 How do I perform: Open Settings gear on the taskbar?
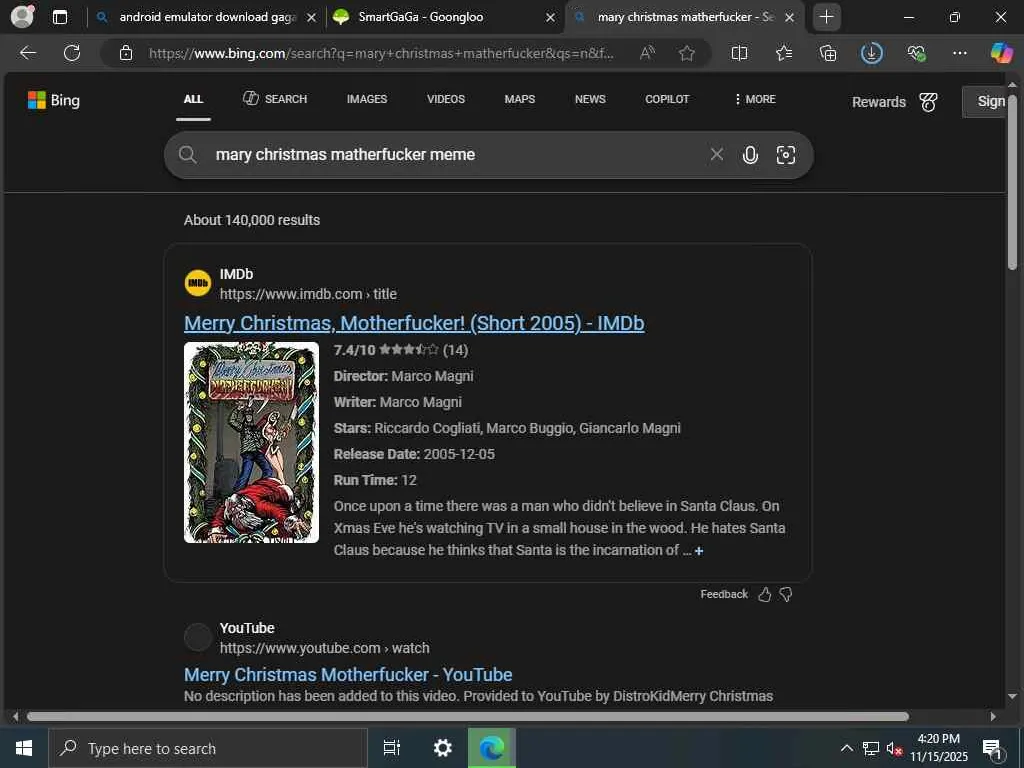(443, 748)
